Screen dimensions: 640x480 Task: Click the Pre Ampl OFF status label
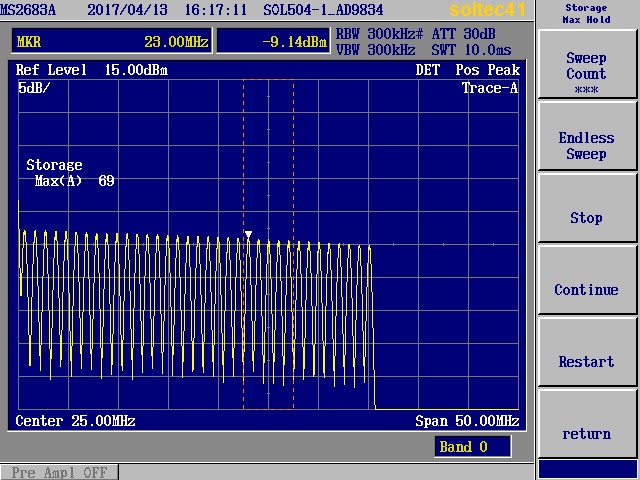59,472
